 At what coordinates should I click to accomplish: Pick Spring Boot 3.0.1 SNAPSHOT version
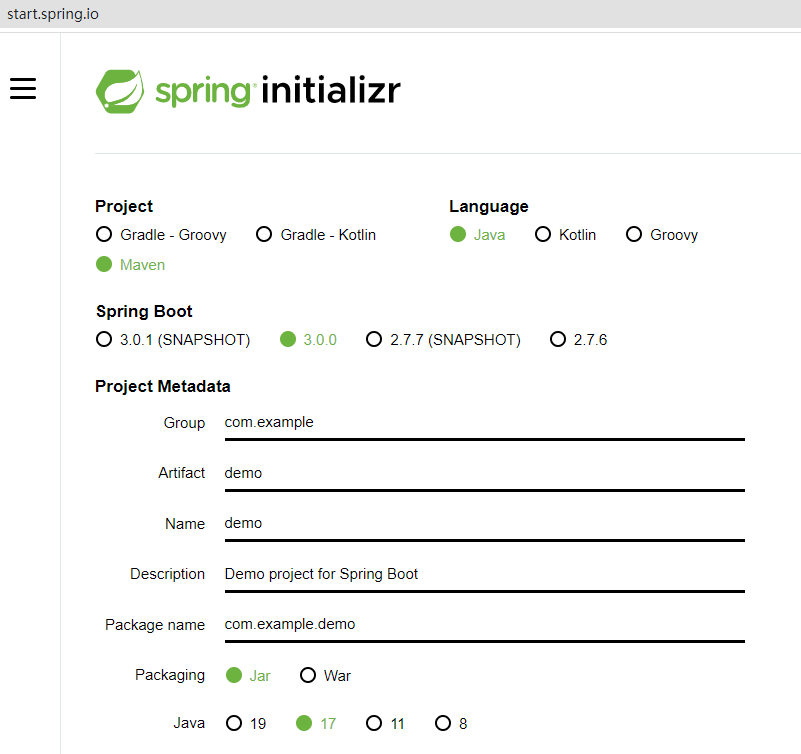click(104, 339)
